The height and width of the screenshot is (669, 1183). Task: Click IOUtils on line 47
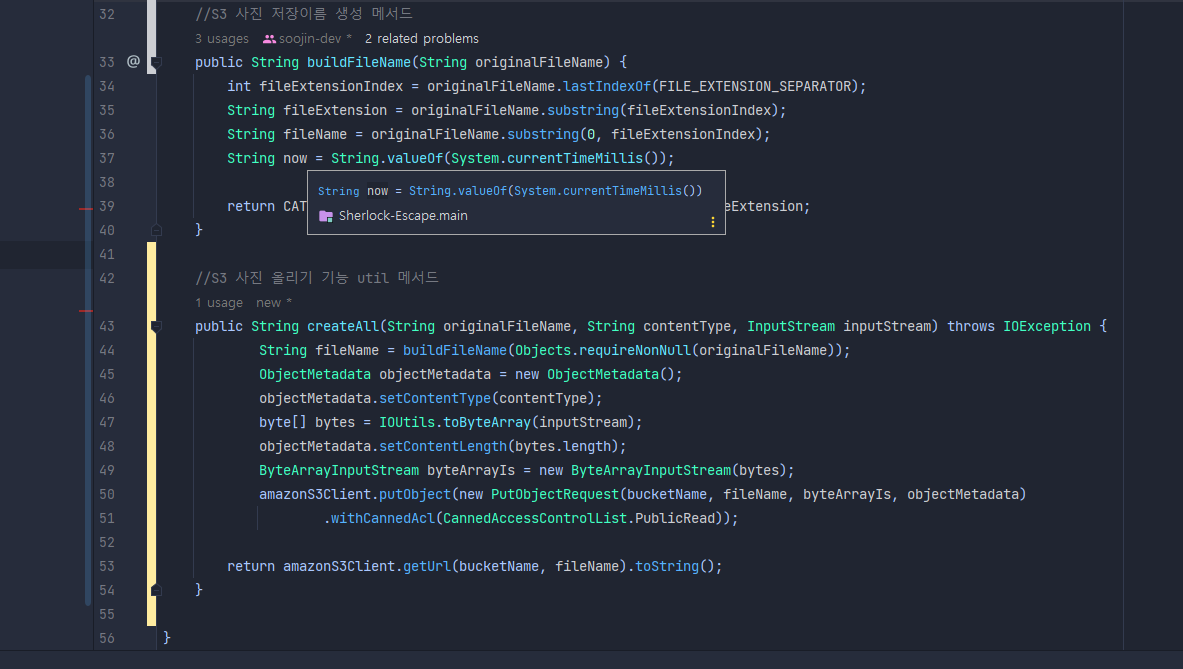coord(407,422)
